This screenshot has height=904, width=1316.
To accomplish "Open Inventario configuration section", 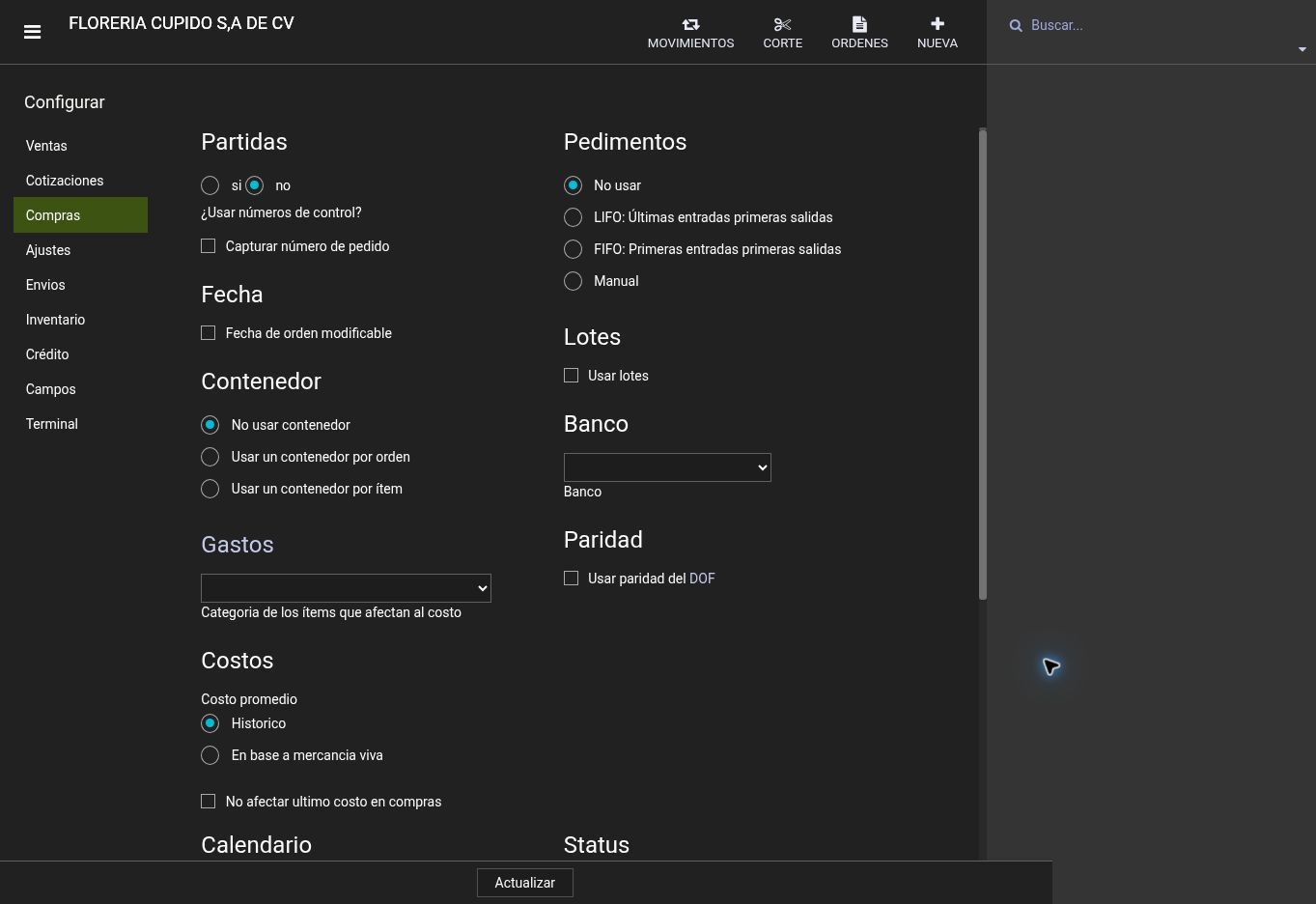I will (x=81, y=320).
